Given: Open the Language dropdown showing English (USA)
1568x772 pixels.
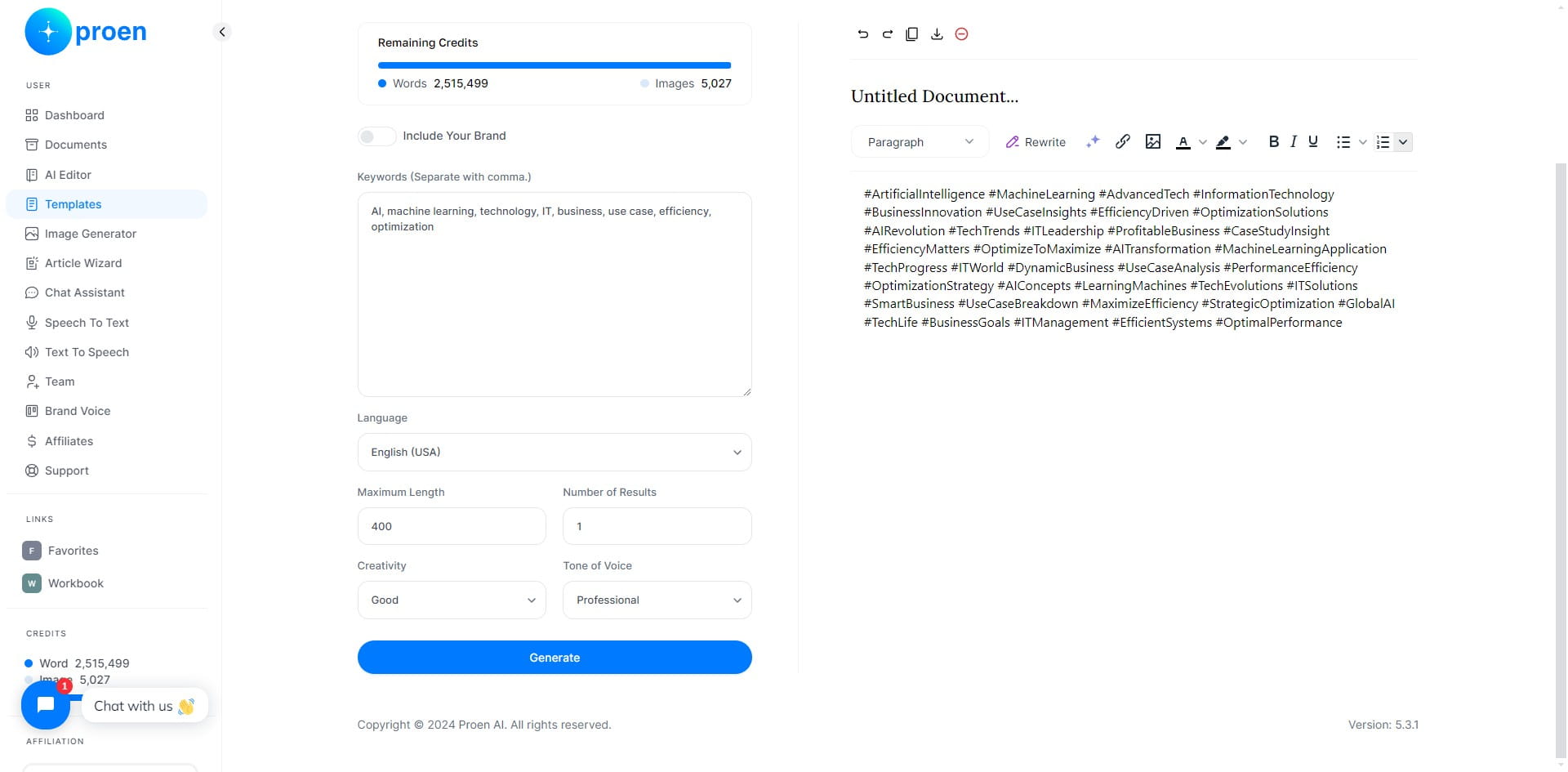Looking at the screenshot, I should 555,452.
